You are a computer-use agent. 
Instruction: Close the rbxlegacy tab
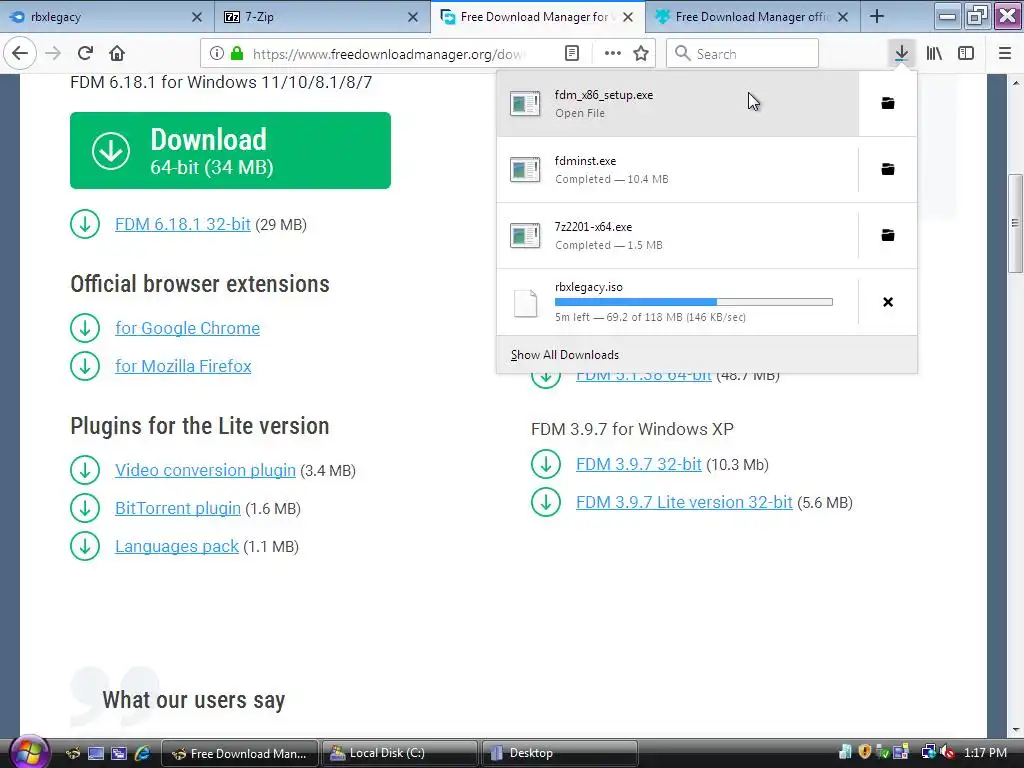197,17
